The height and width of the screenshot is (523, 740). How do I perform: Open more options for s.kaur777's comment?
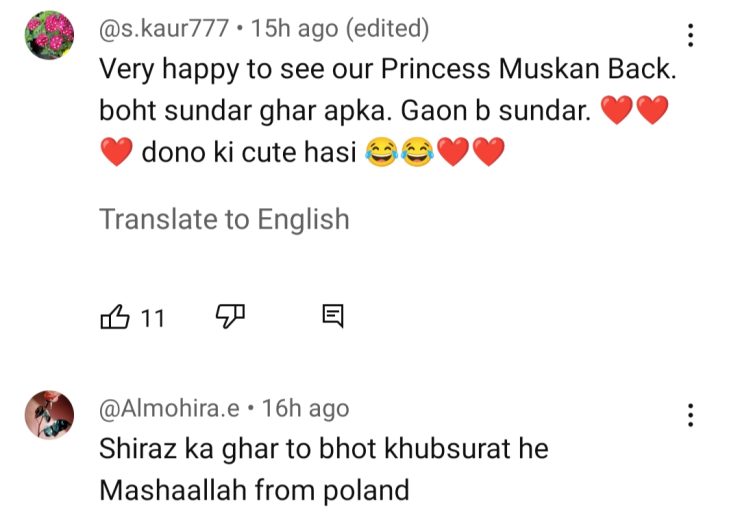(690, 37)
